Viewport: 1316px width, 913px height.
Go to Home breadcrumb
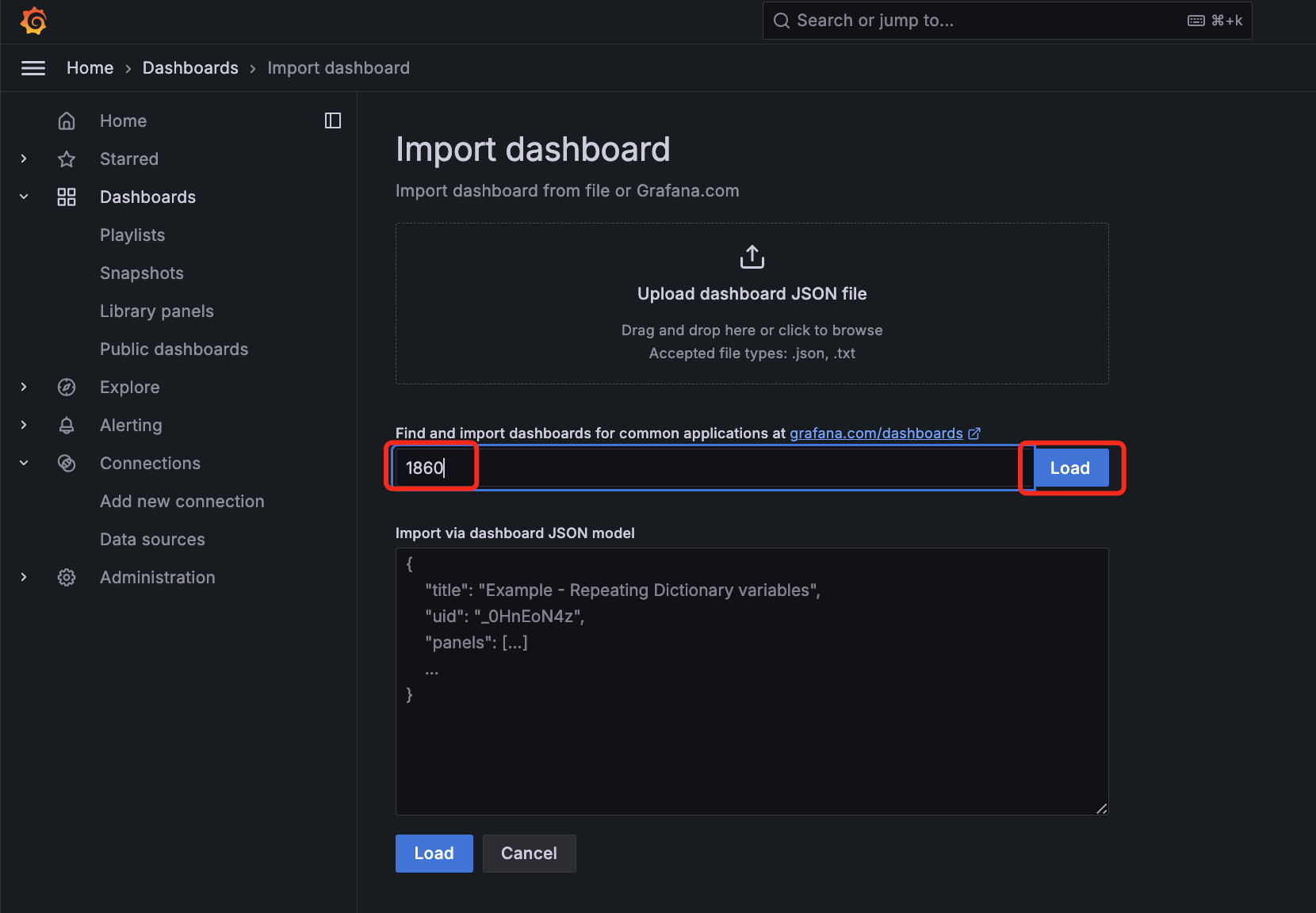pos(90,68)
